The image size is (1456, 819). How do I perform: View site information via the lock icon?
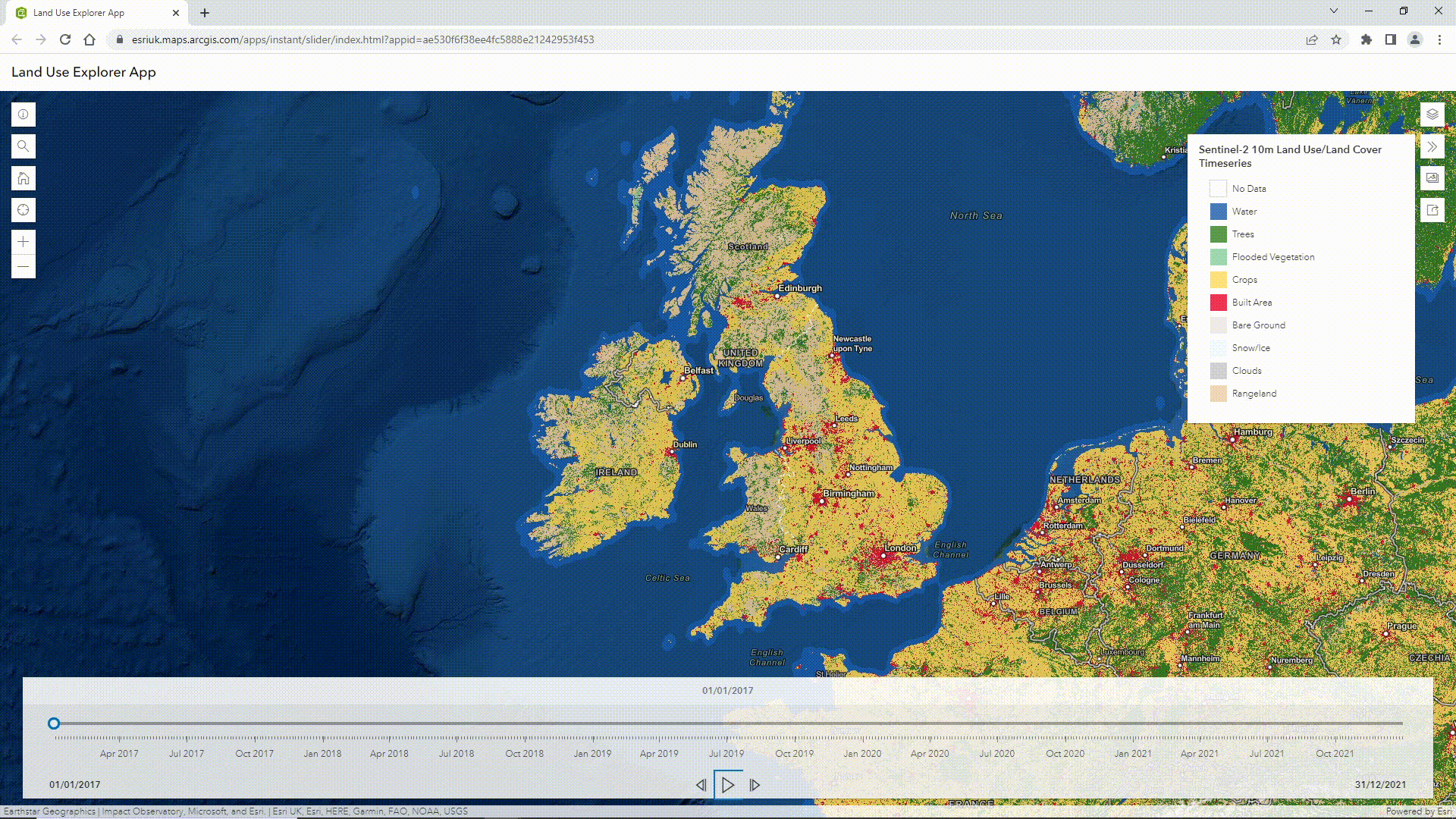pos(119,39)
